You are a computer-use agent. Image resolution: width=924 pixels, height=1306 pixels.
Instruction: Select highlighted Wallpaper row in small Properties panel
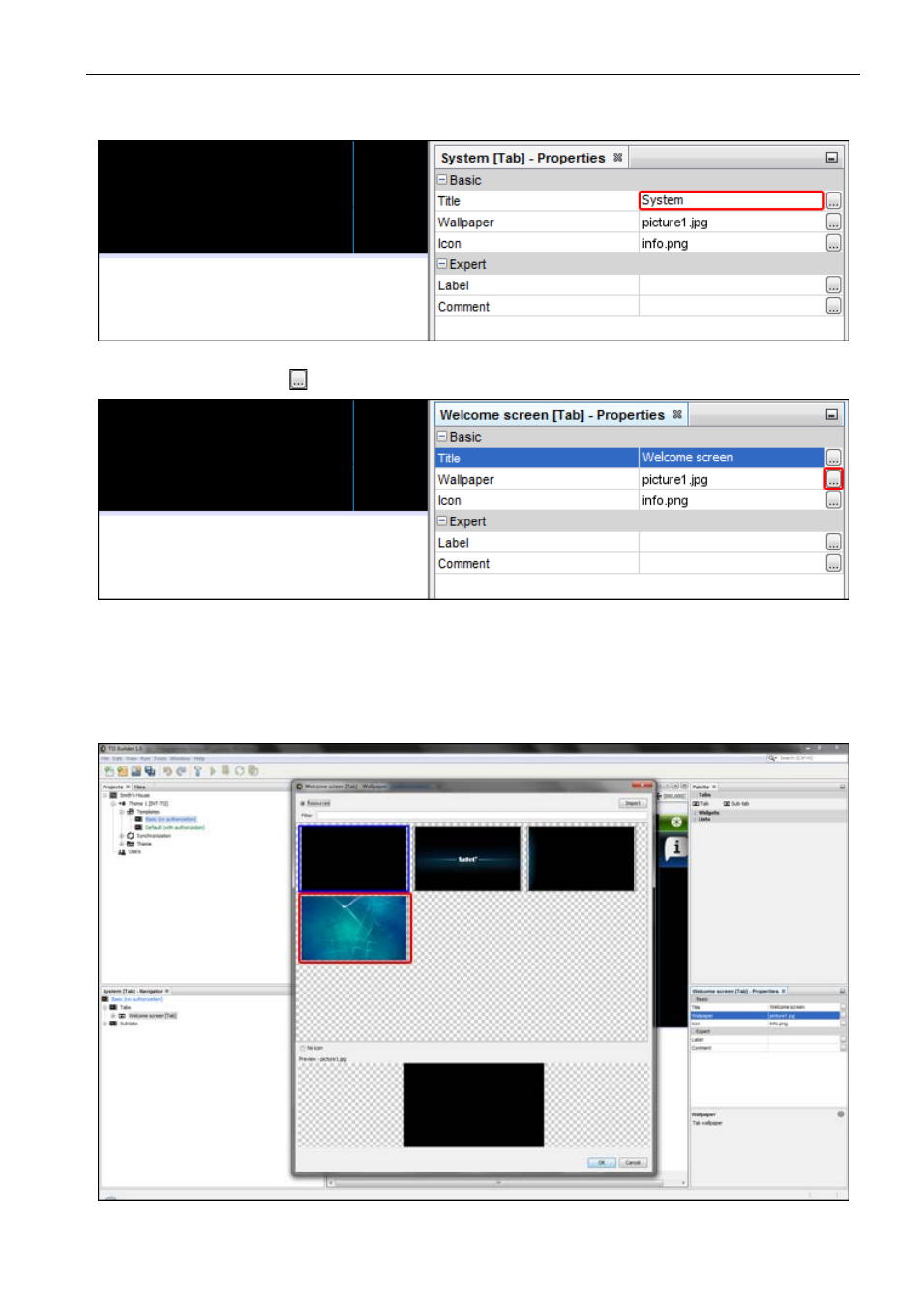click(765, 1015)
